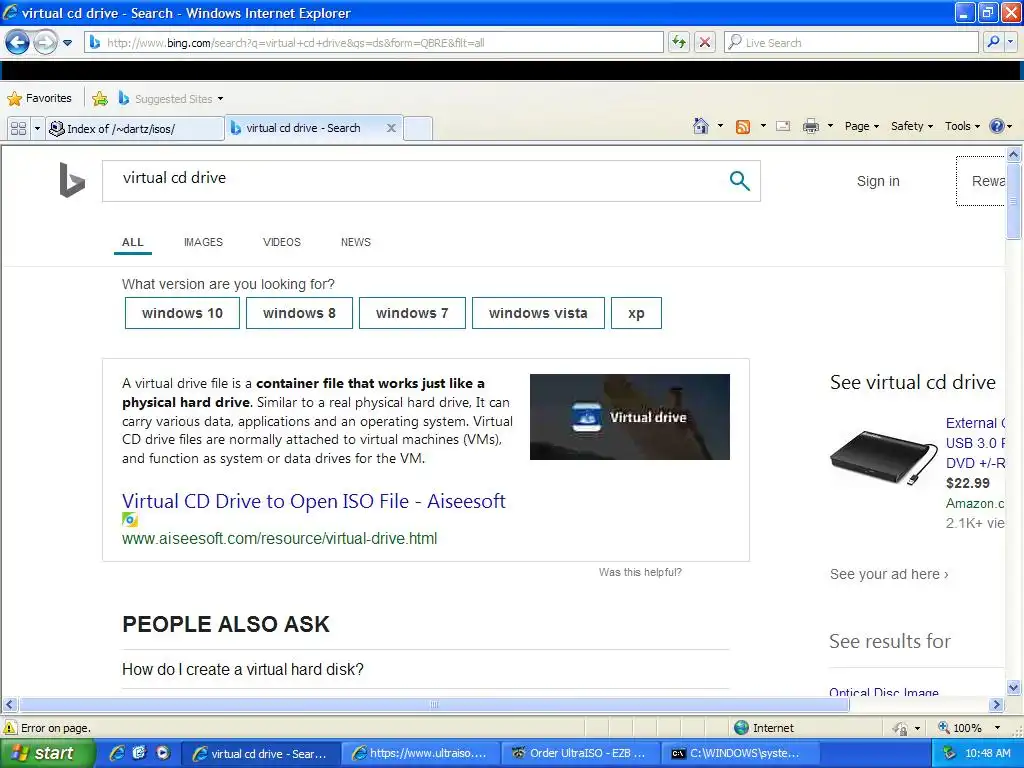Viewport: 1024px width, 768px height.
Task: Switch to the Index of /~dartz/isos/ tab
Action: tap(135, 129)
